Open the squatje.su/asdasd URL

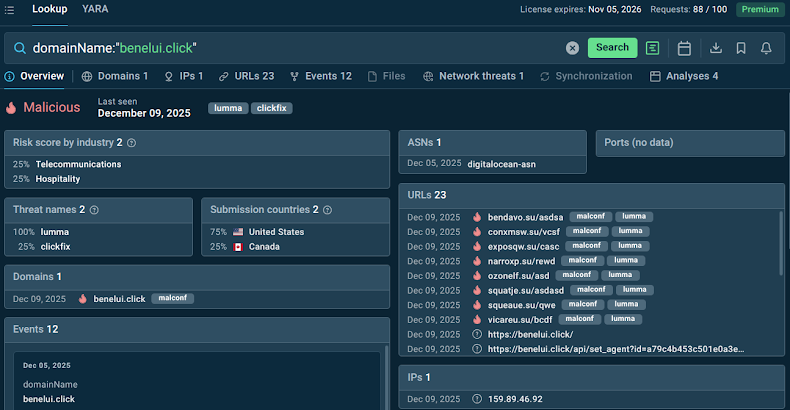526,290
